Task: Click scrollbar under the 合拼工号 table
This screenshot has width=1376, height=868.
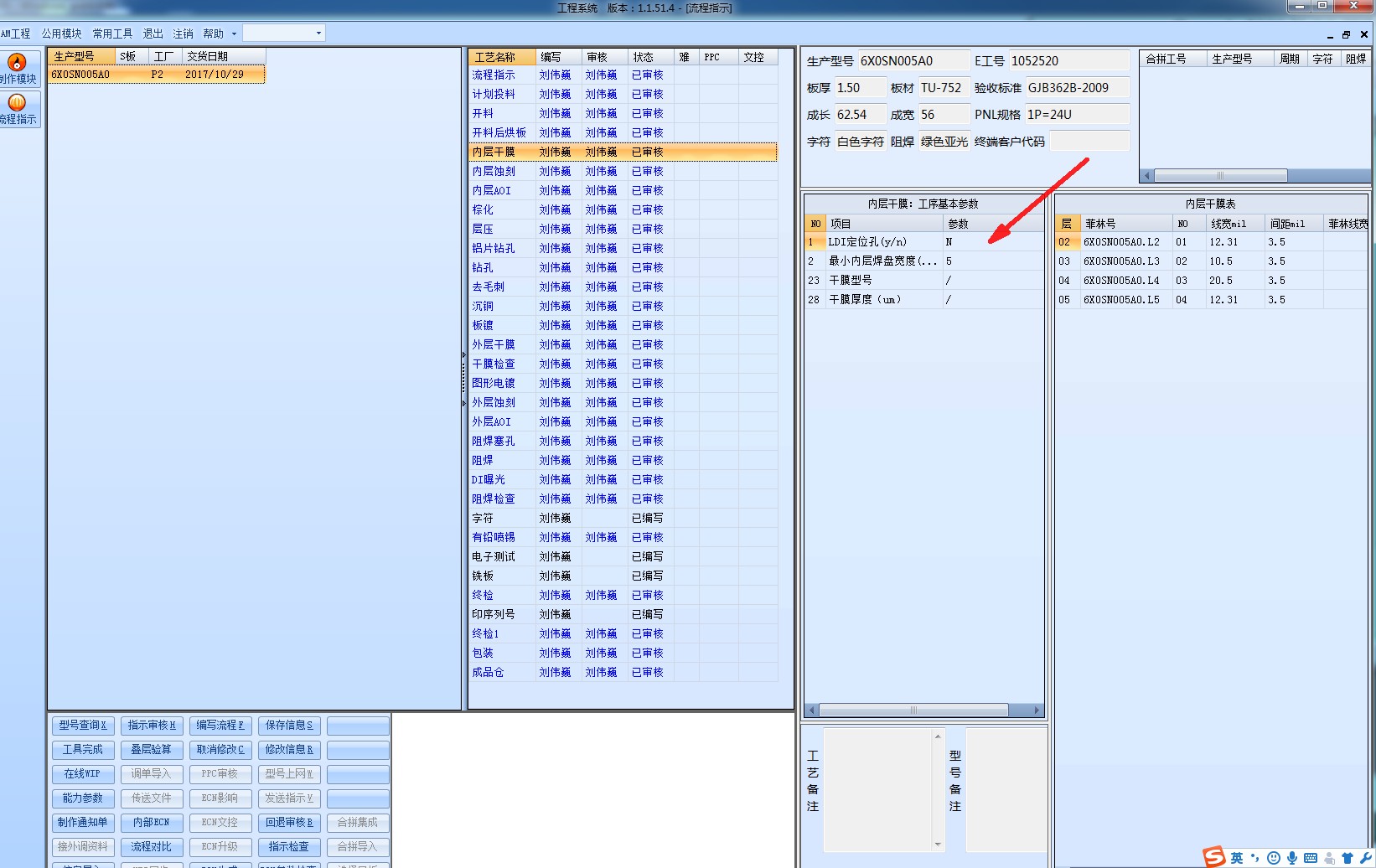Action: tap(1219, 175)
